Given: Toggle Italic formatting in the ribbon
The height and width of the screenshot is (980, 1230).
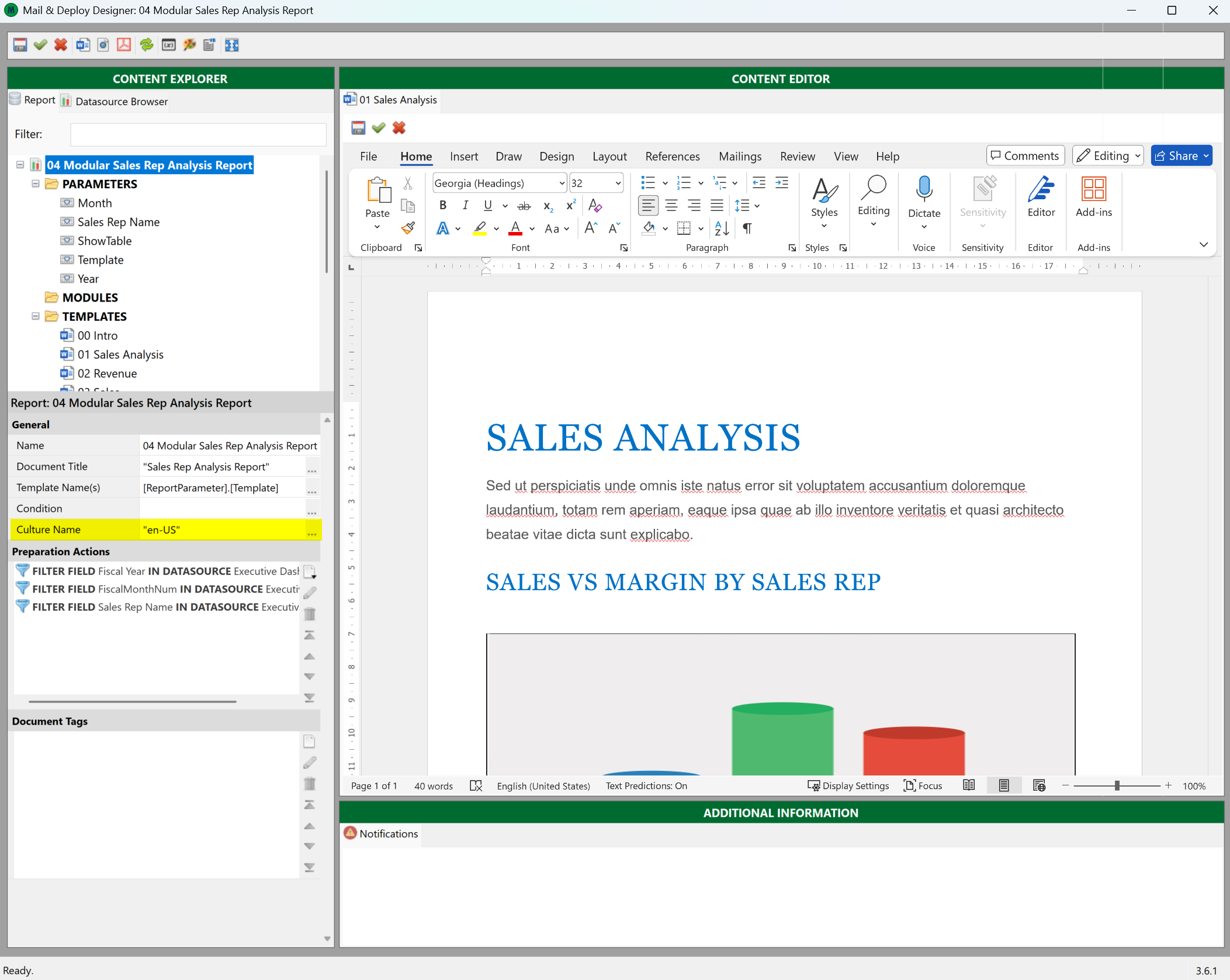Looking at the screenshot, I should (465, 205).
